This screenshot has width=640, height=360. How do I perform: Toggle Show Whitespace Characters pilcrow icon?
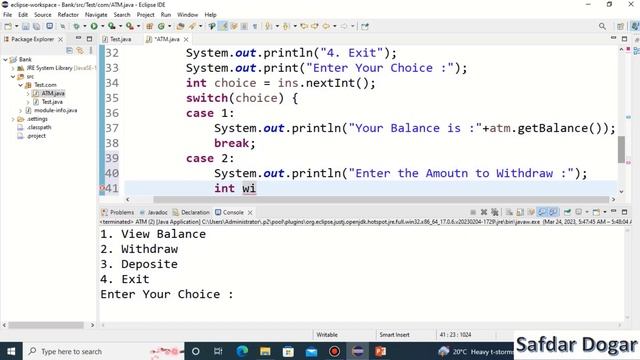coord(255,26)
